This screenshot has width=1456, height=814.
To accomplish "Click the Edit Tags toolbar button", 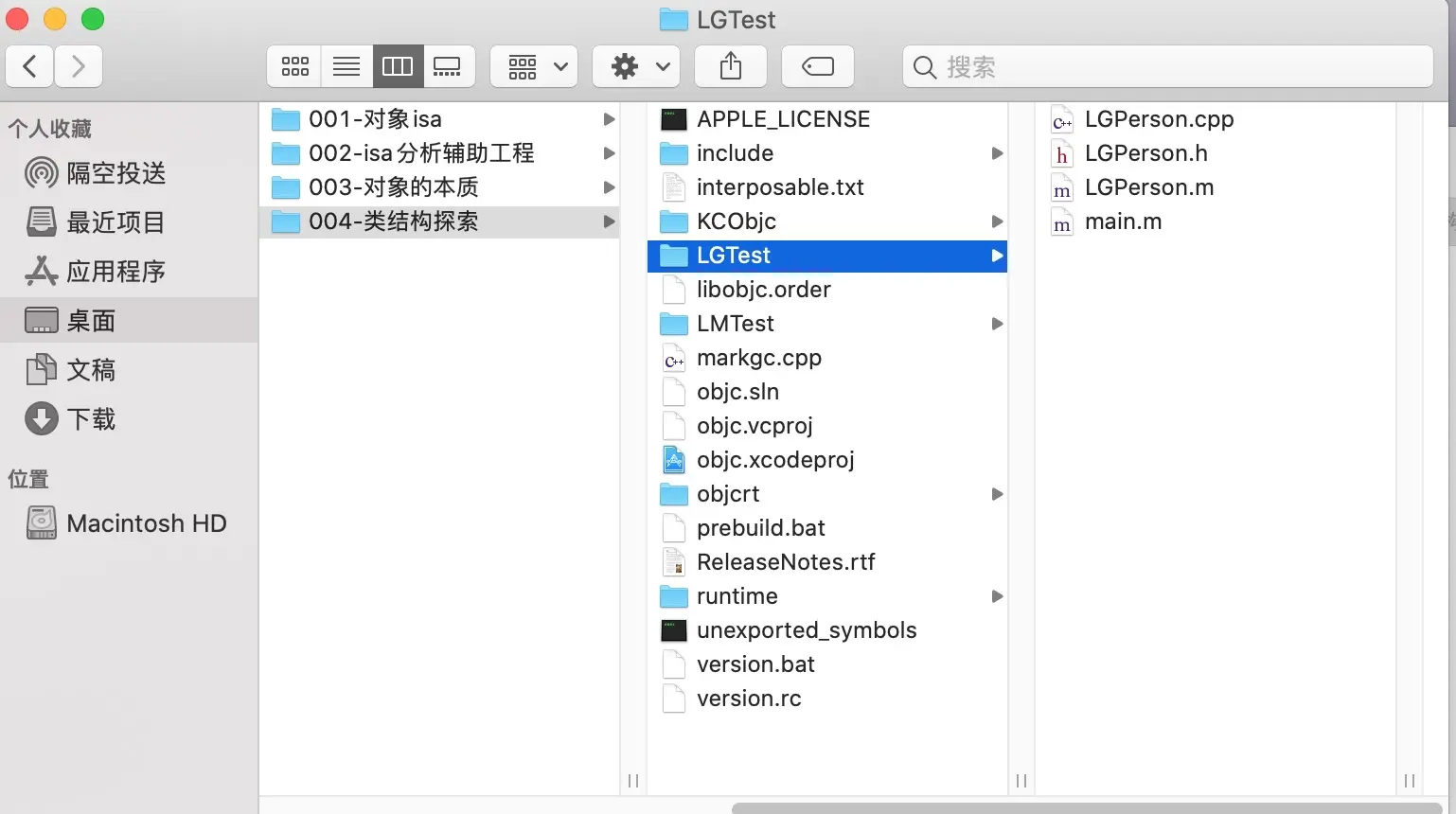I will (818, 66).
